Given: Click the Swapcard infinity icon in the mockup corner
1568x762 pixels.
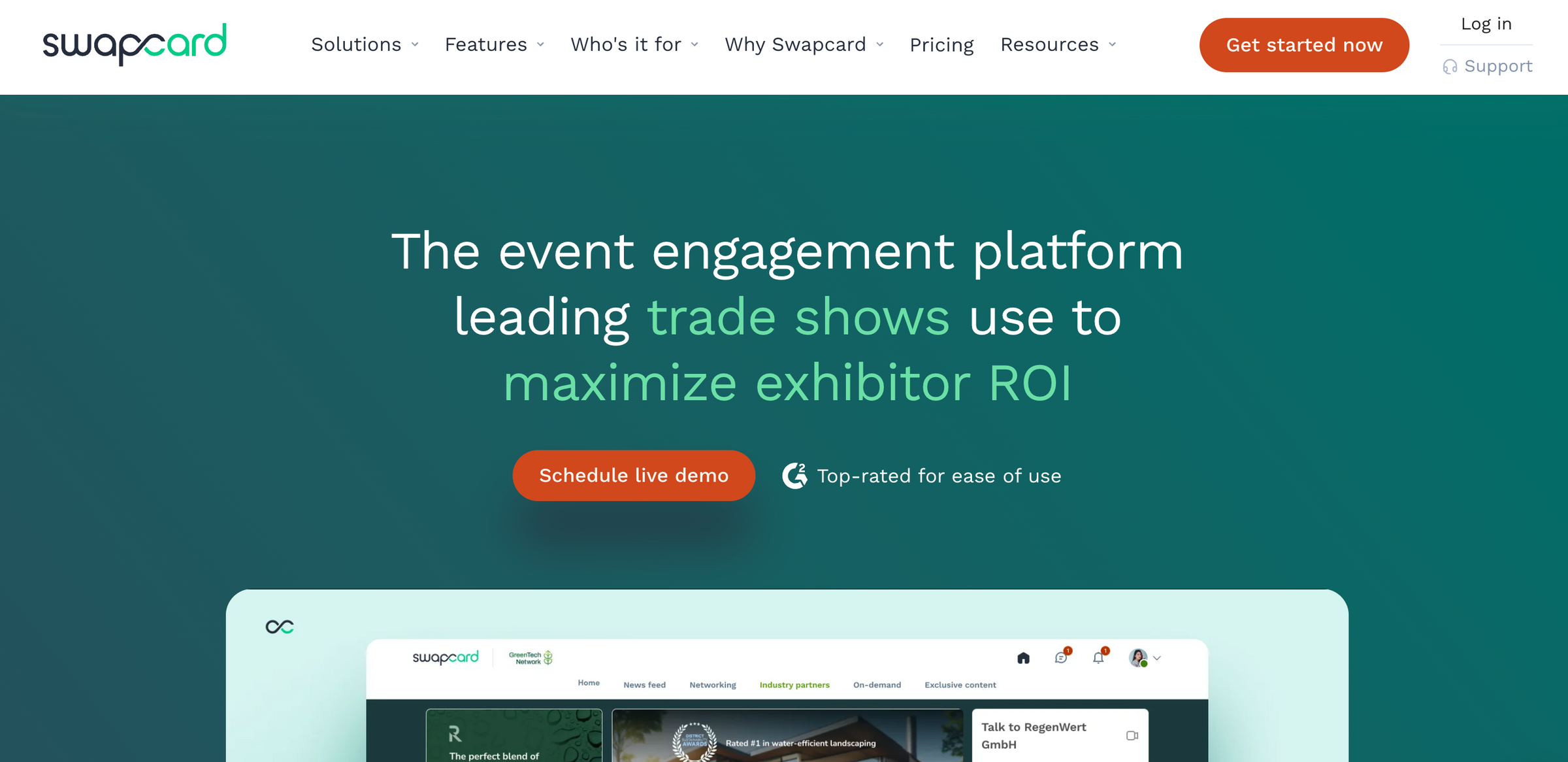Looking at the screenshot, I should [x=280, y=625].
